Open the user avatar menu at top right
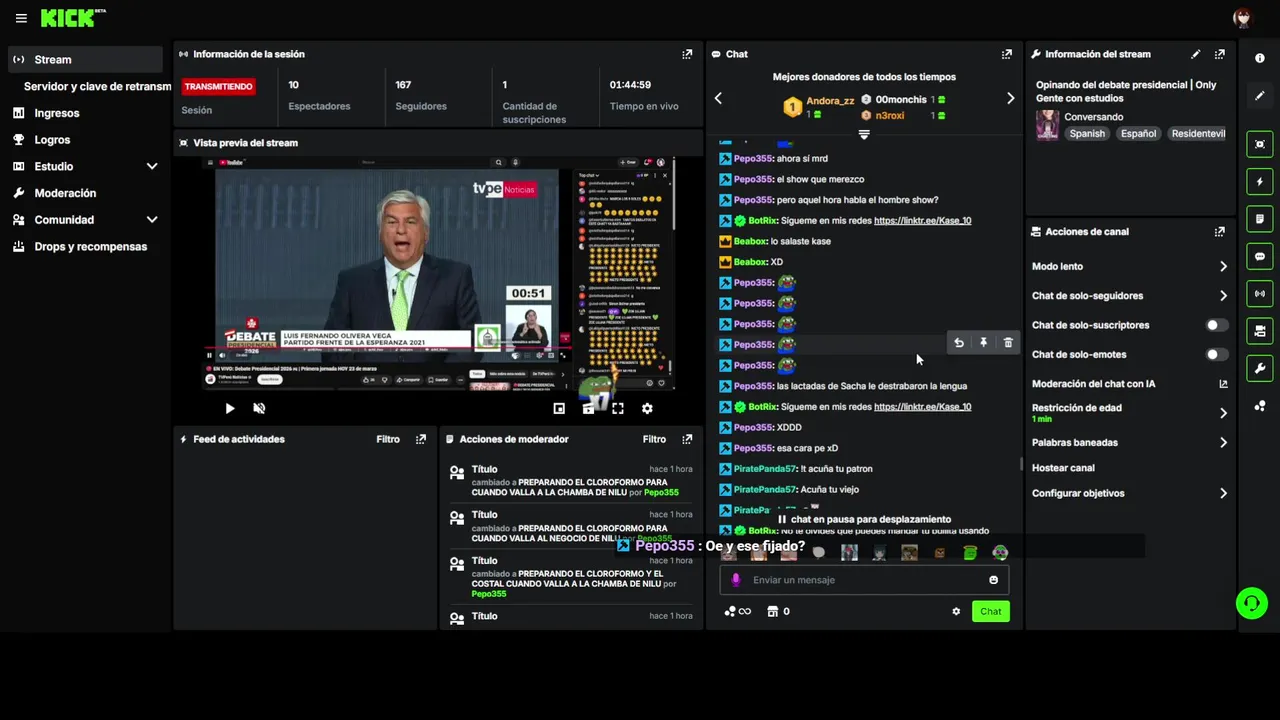 [1242, 18]
